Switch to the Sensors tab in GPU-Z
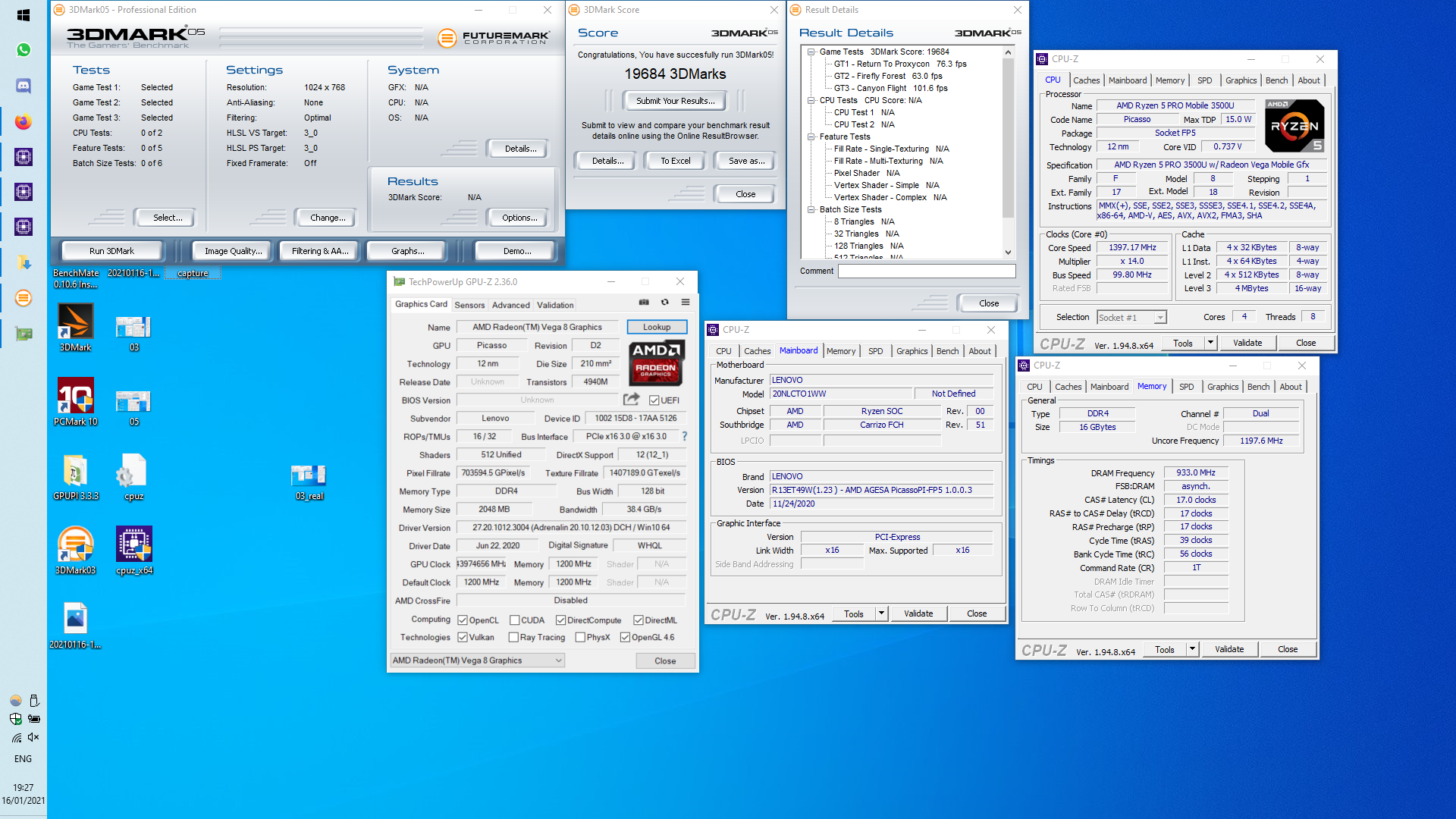The image size is (1456, 819). (469, 305)
